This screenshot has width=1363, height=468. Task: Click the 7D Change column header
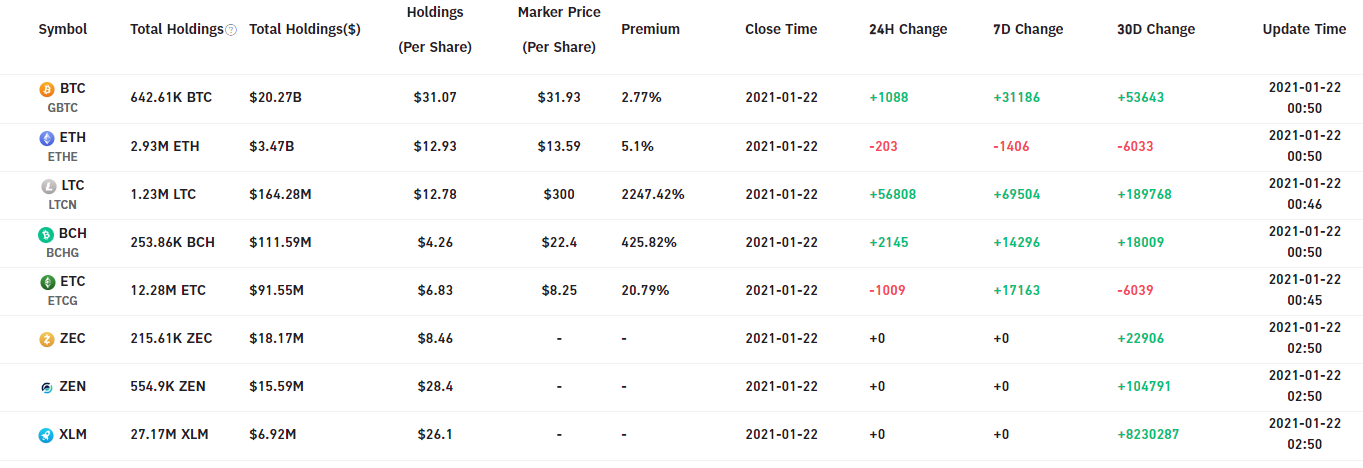tap(1026, 29)
